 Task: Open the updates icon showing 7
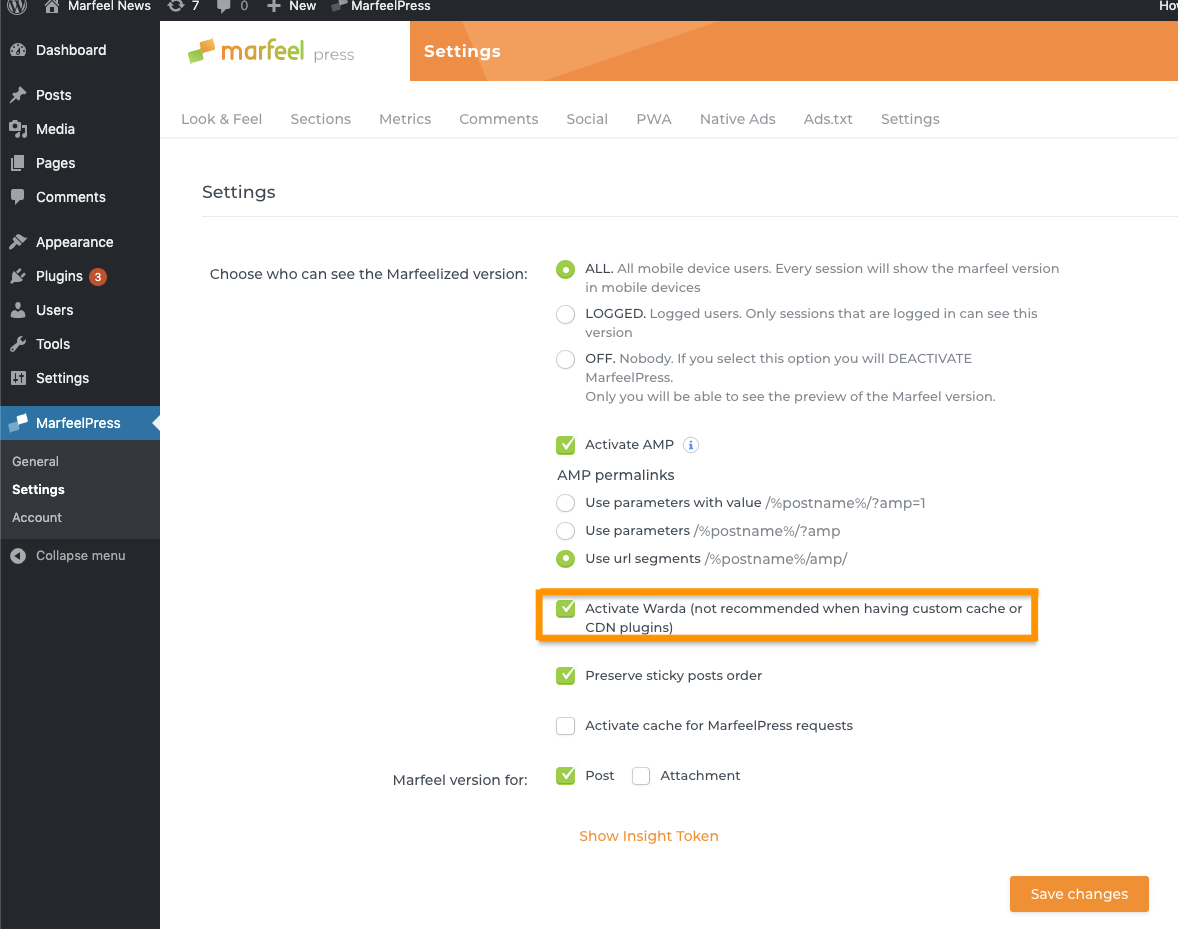[176, 6]
